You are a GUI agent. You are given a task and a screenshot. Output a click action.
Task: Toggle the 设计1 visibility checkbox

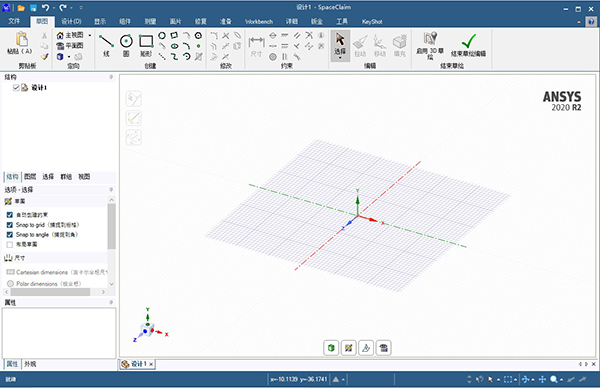coord(16,88)
